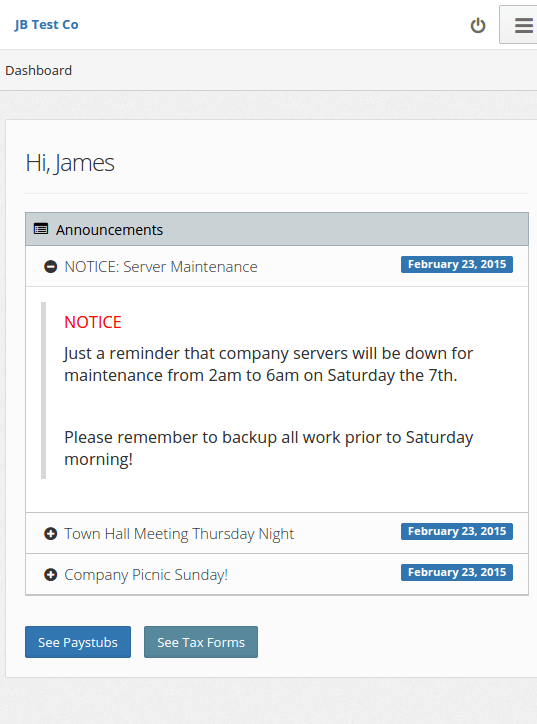Toggle the NOTICE: Server Maintenance announcement title
537x724 pixels.
pos(161,267)
